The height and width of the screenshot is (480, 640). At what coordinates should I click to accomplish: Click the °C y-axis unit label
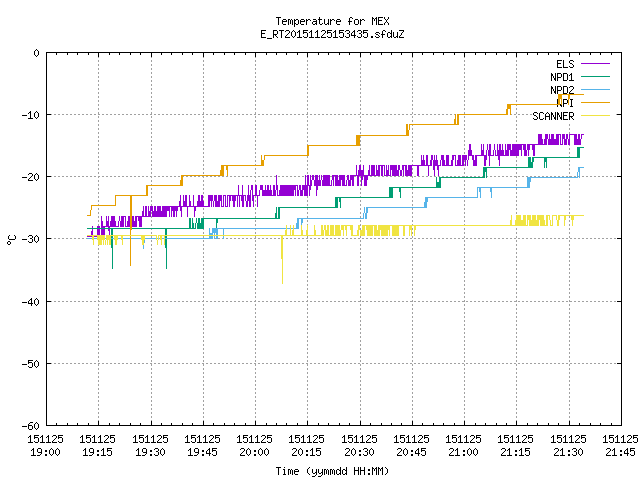click(x=11, y=240)
